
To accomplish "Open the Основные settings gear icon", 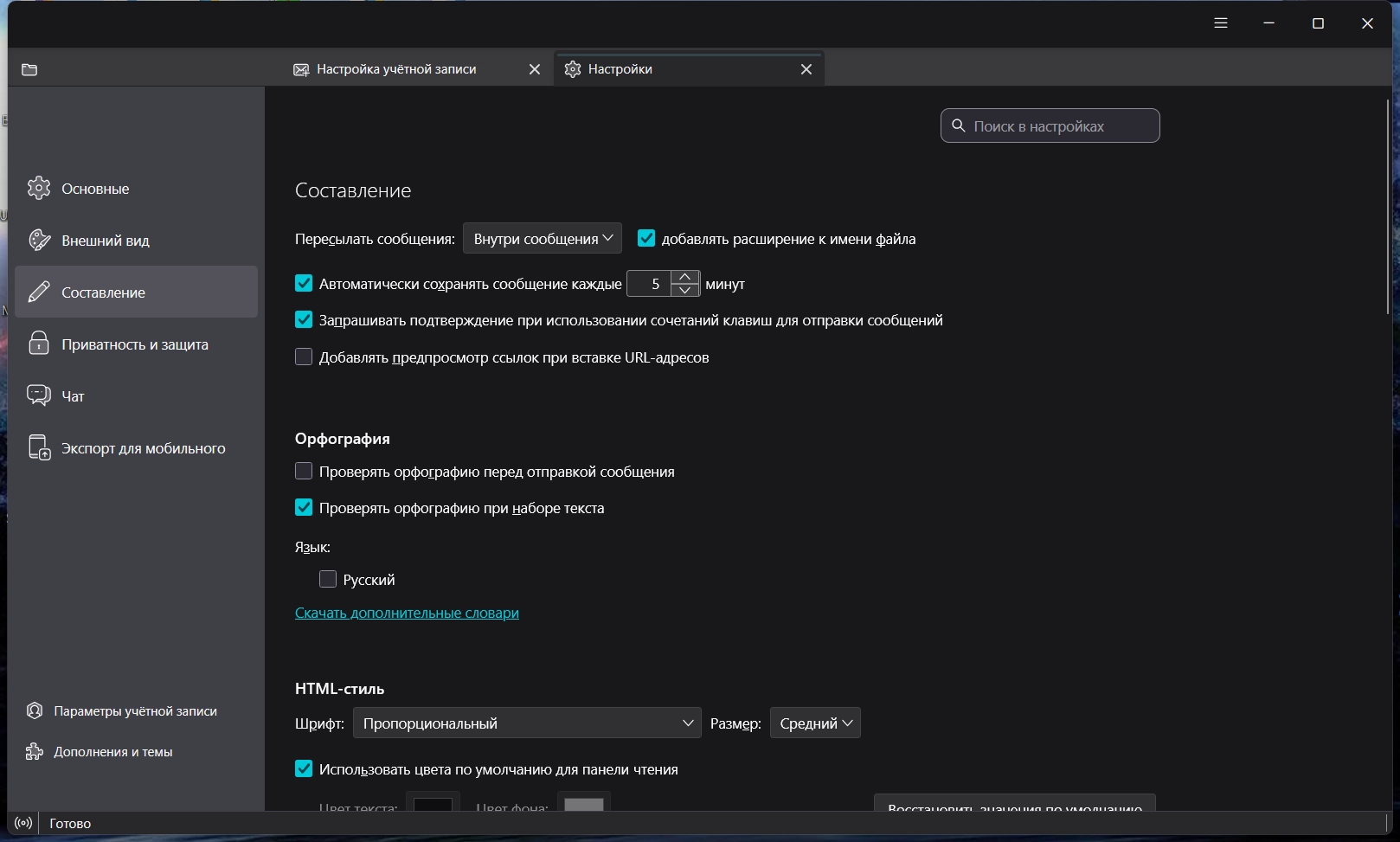I will coord(39,188).
